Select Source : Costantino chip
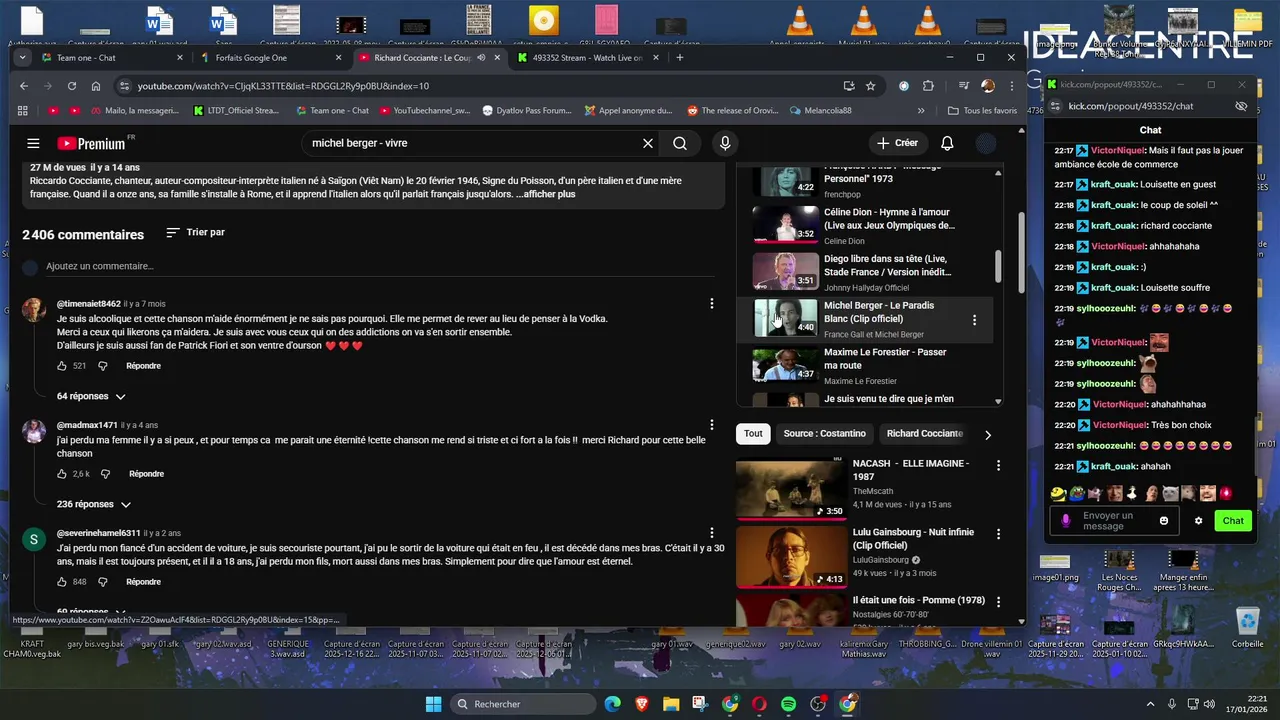 click(x=824, y=434)
